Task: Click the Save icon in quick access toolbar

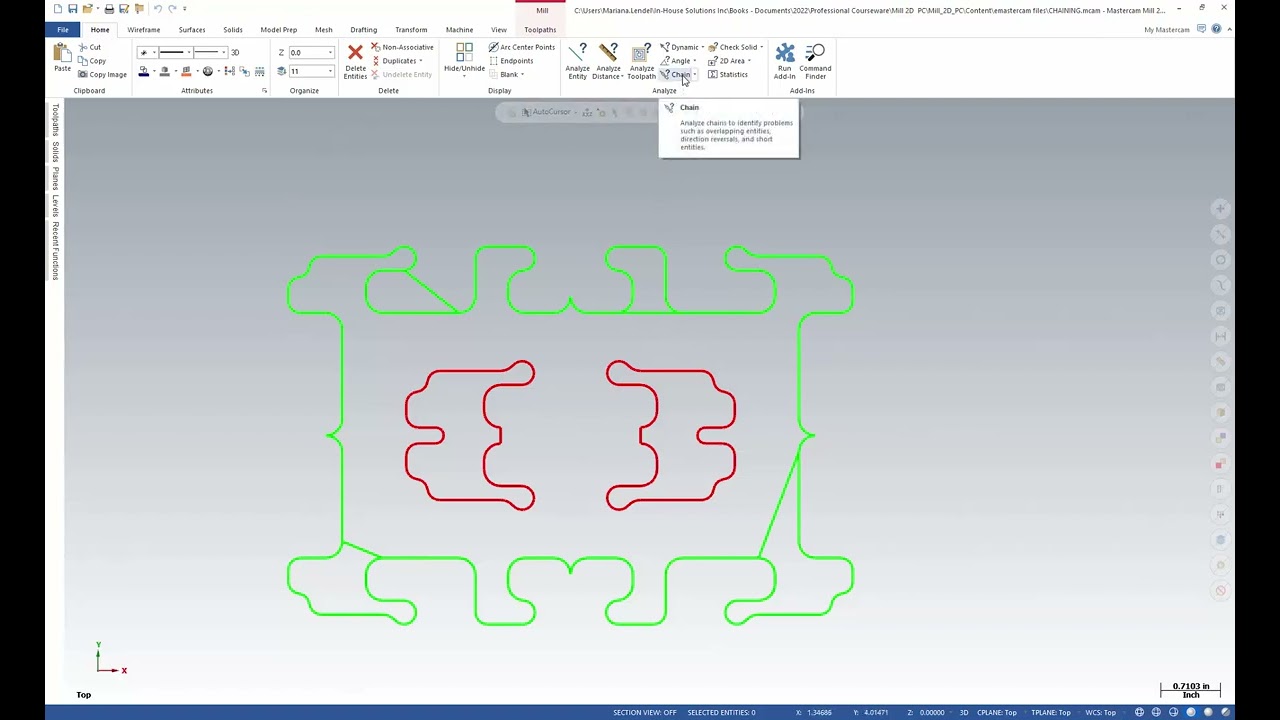Action: point(73,9)
